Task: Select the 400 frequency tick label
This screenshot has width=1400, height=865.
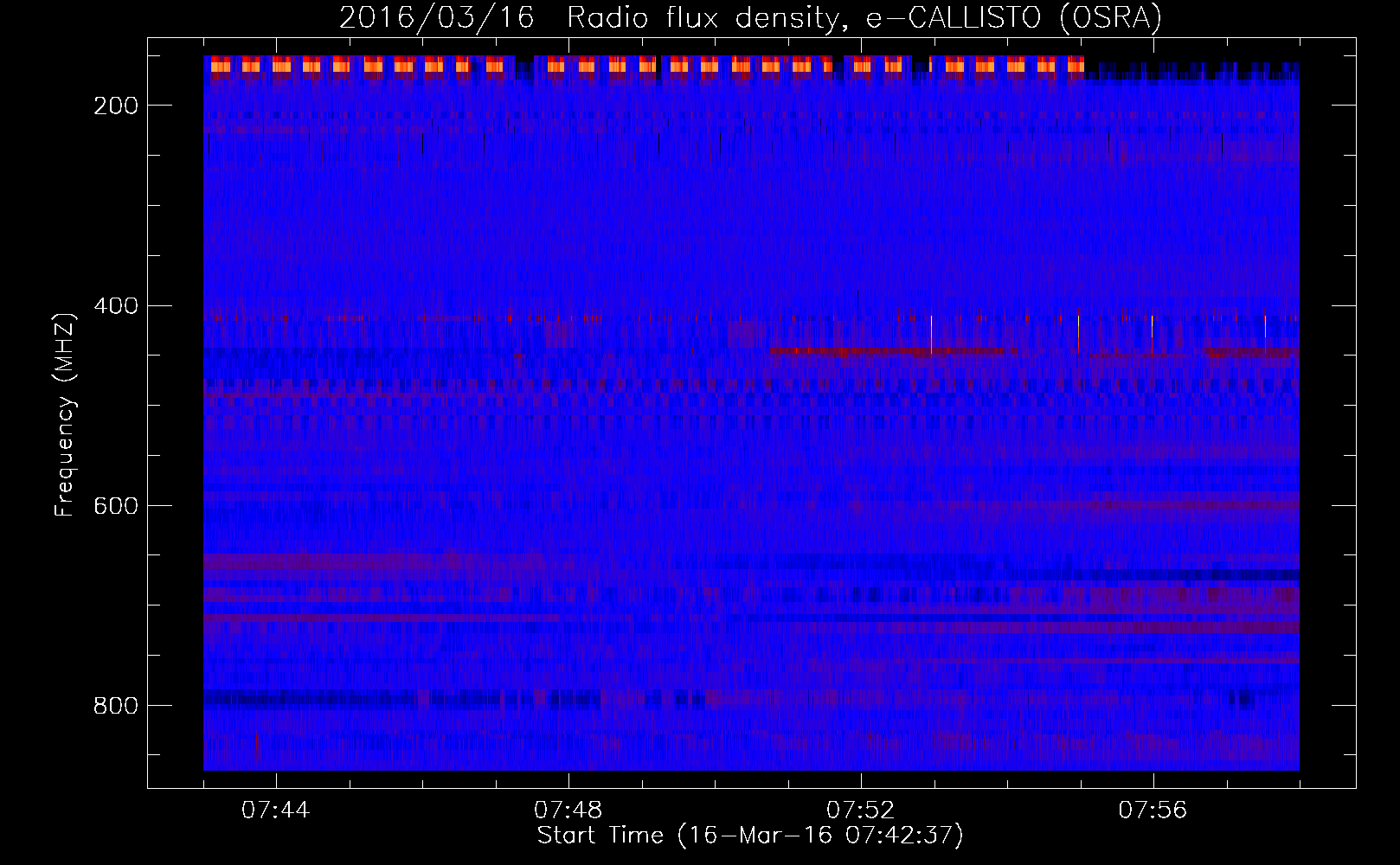Action: (116, 306)
